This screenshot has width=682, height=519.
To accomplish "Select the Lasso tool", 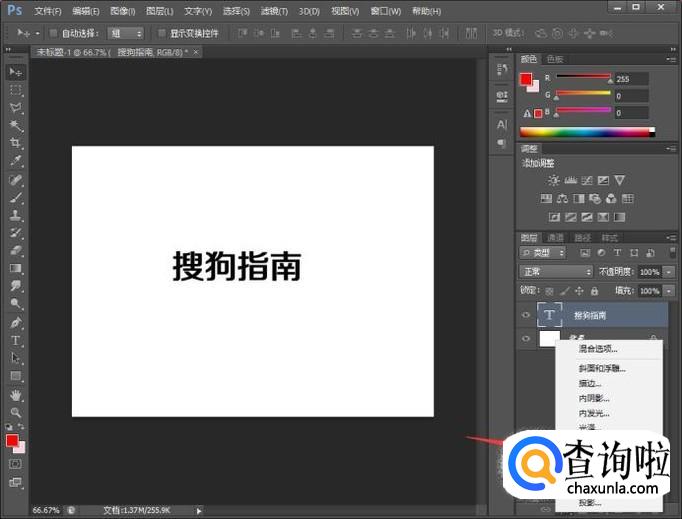I will point(16,108).
